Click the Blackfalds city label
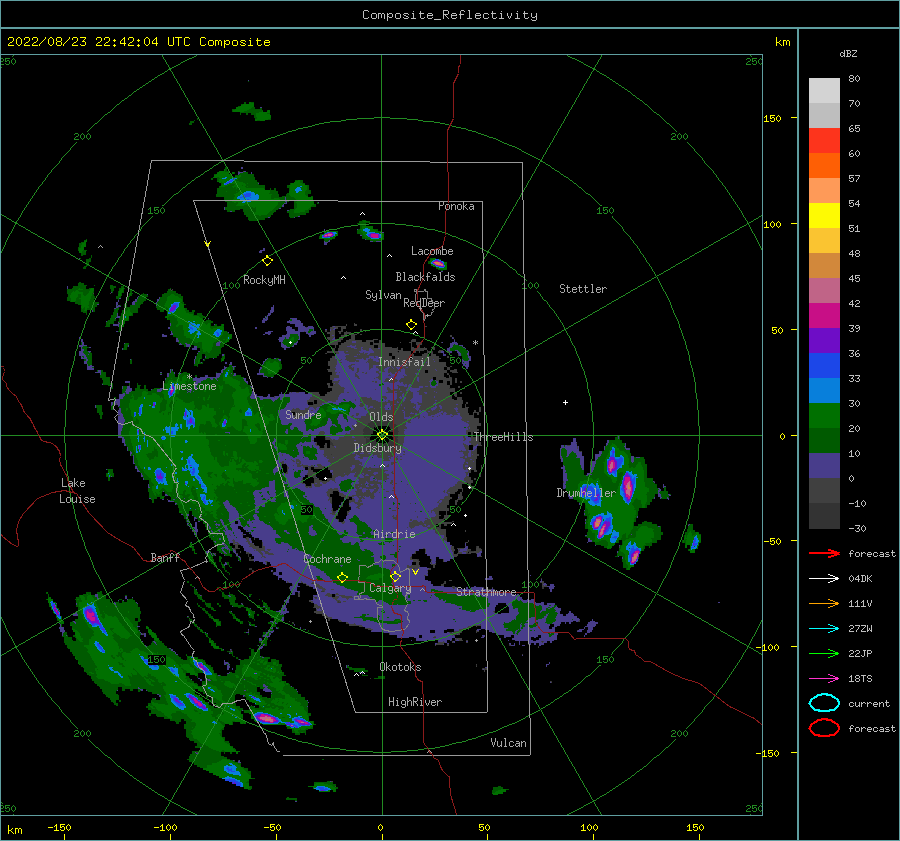Image resolution: width=900 pixels, height=841 pixels. coord(425,277)
